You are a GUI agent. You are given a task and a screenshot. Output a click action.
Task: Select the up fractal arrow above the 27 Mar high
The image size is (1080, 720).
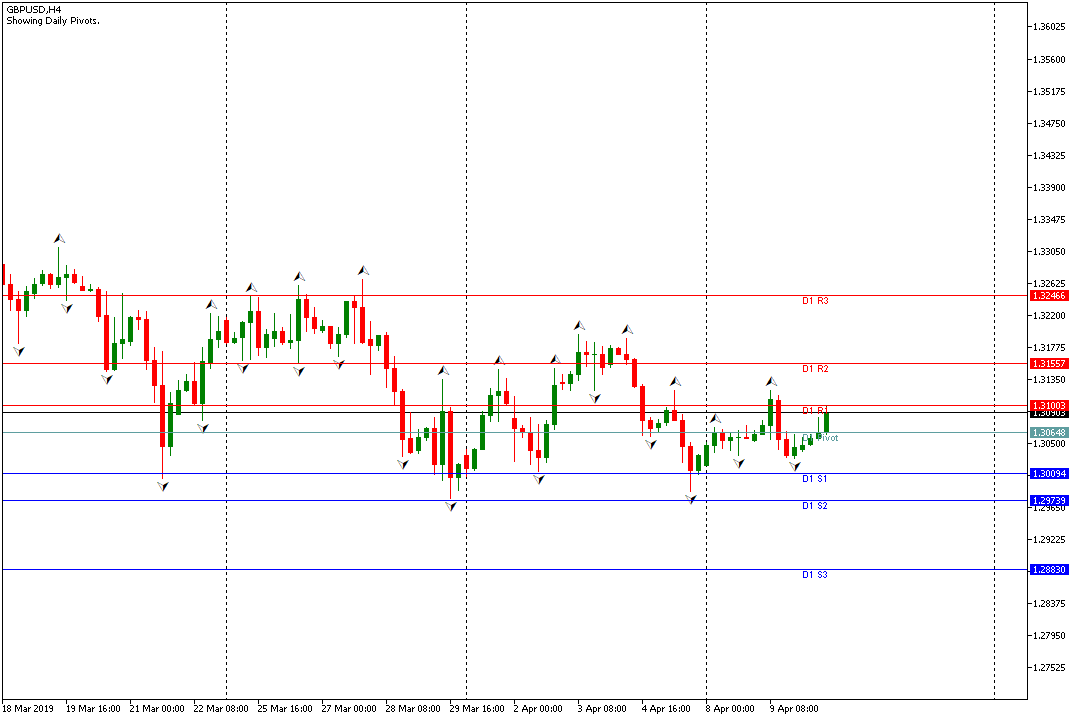pyautogui.click(x=363, y=270)
